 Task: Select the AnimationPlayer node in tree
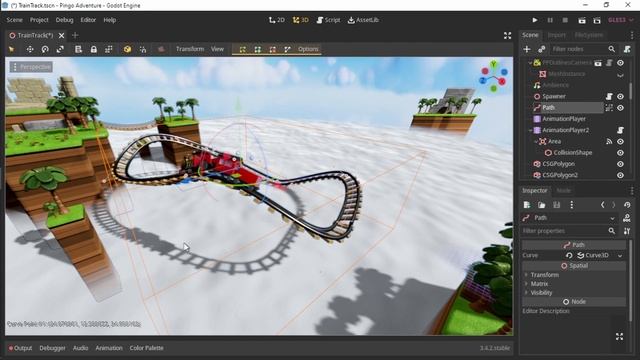564,119
